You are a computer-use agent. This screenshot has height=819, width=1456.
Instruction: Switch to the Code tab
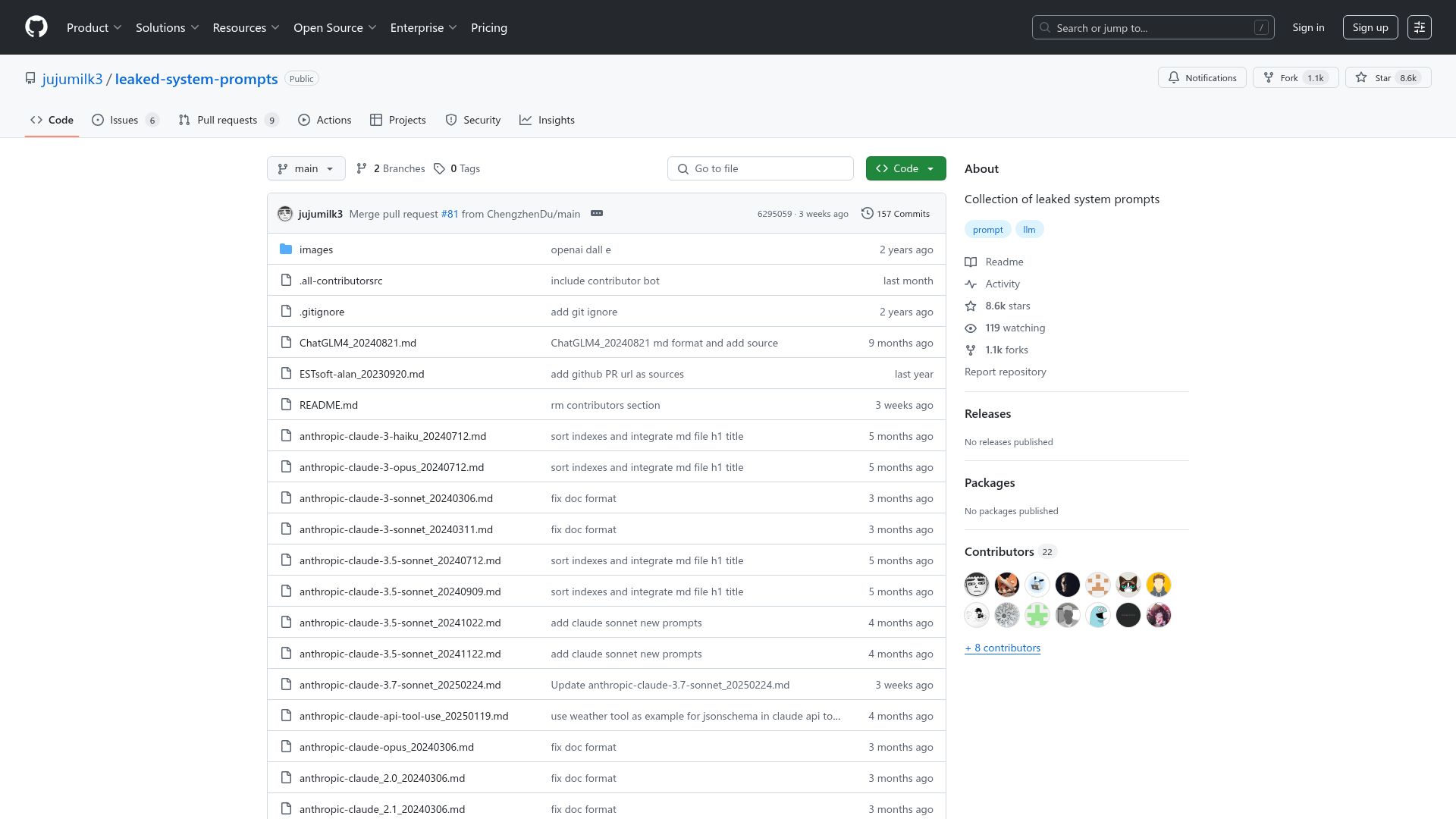tap(52, 121)
